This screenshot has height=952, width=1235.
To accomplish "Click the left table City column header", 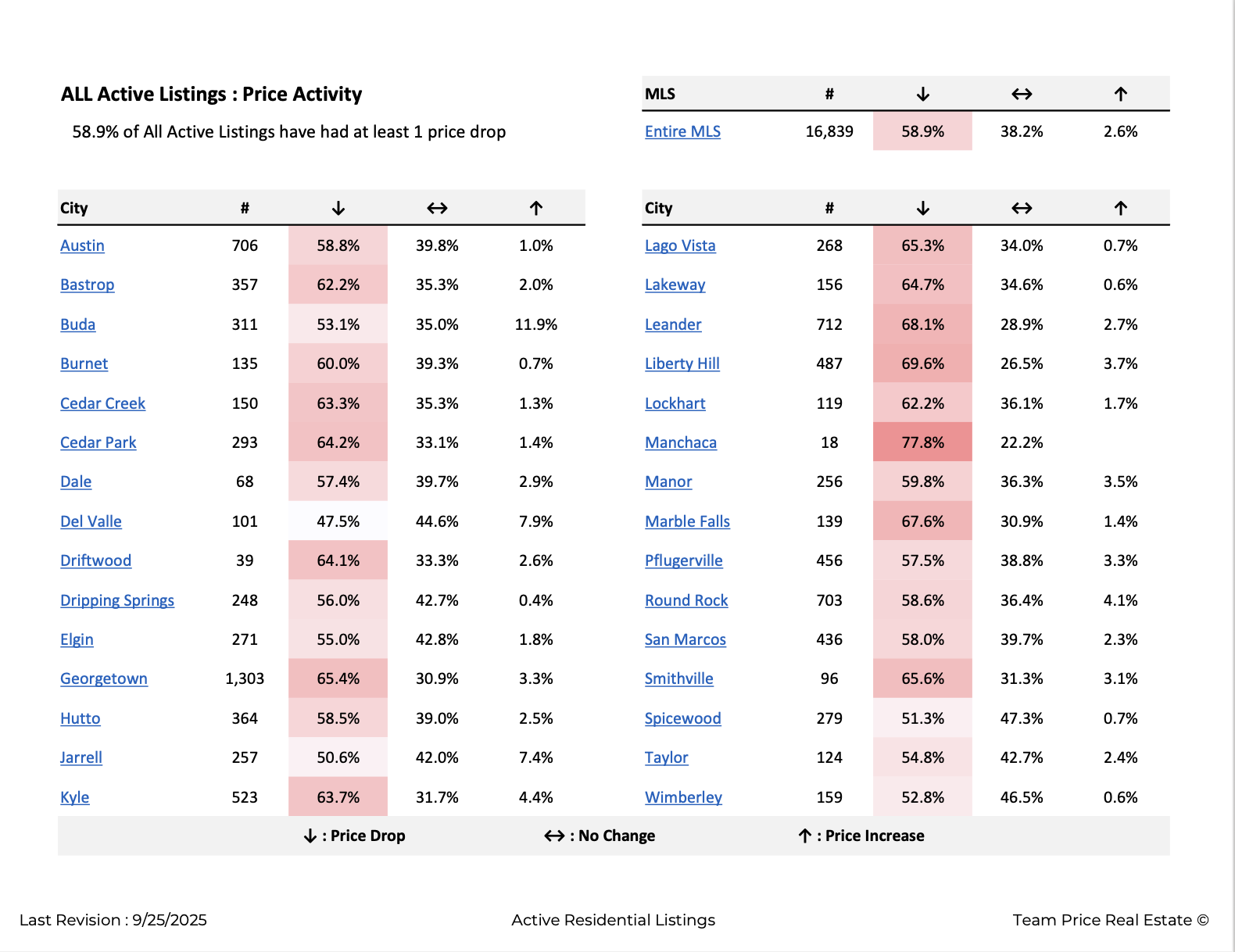I will coord(74,209).
